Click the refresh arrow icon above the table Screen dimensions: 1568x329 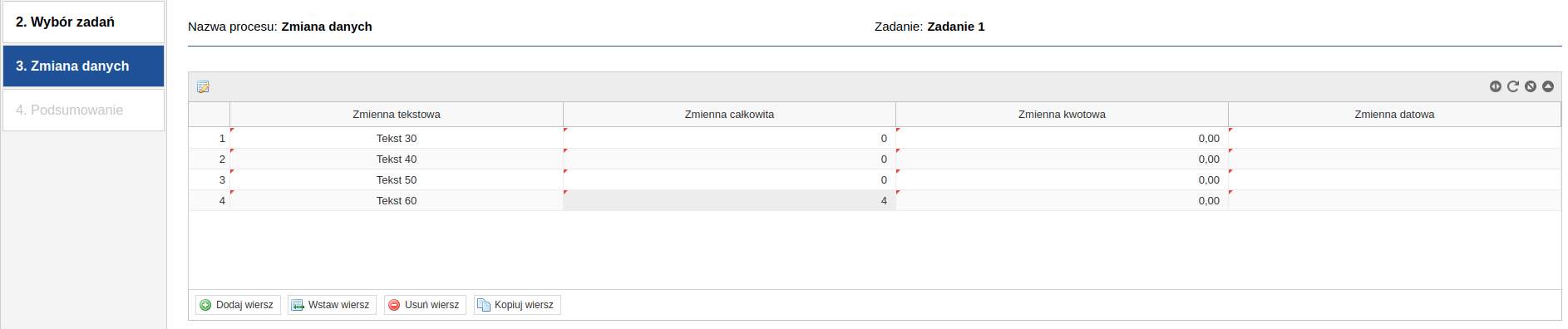(x=1512, y=86)
